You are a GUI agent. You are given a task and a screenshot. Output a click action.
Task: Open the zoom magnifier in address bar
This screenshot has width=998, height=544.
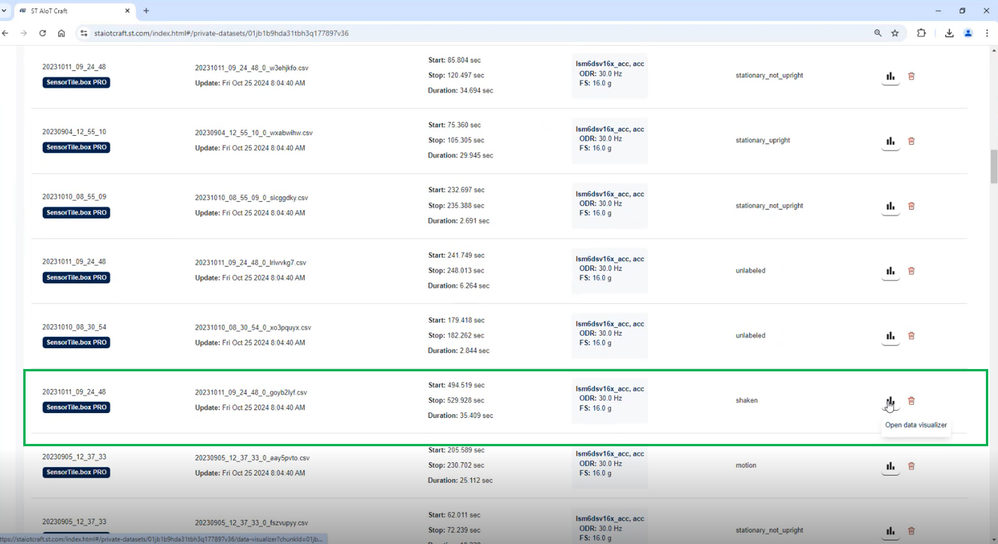[x=878, y=33]
